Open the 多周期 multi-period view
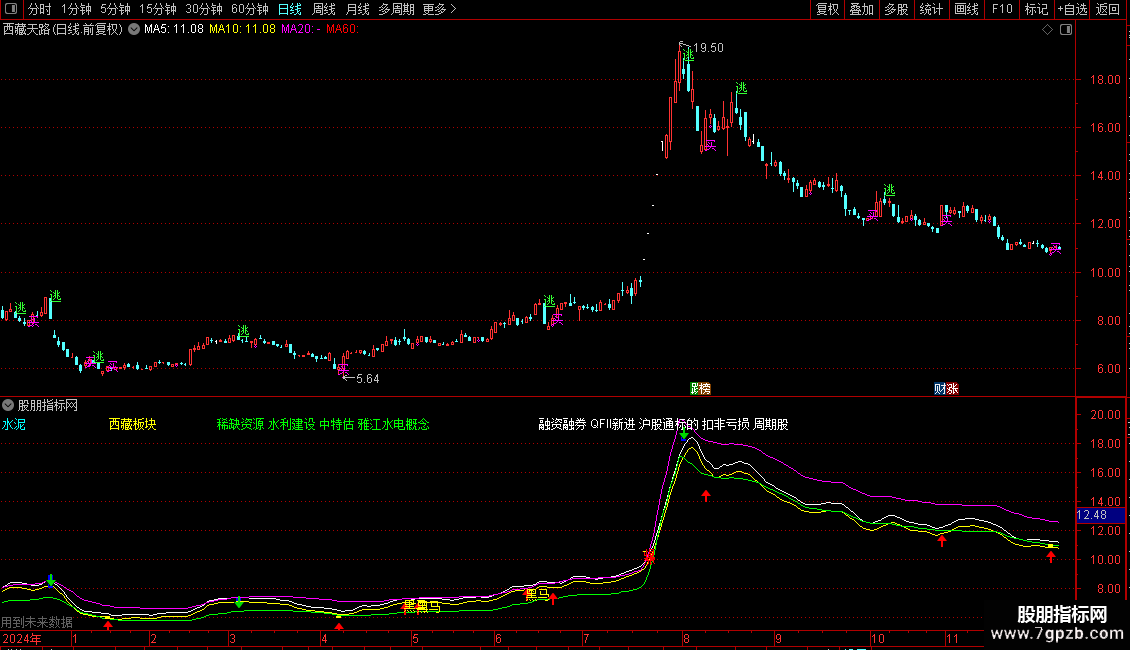 click(396, 9)
